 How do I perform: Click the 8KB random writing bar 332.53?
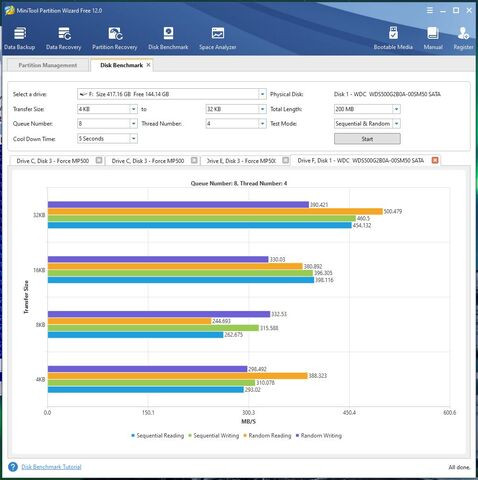[x=159, y=314]
